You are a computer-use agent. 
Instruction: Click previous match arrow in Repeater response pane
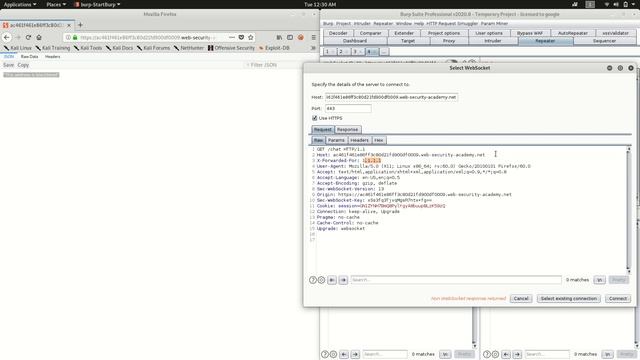[x=506, y=354]
